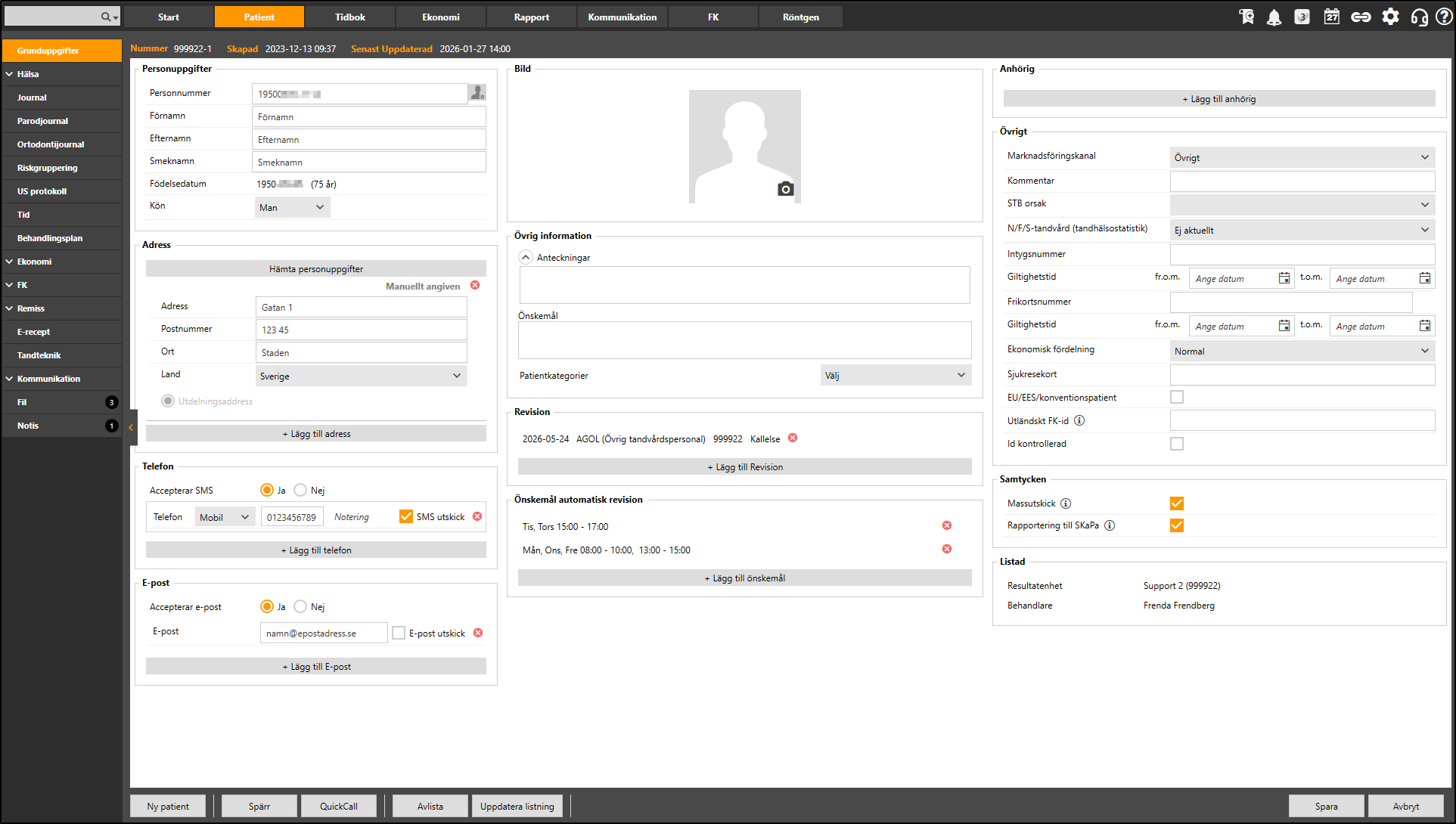The image size is (1456, 824).
Task: Open calendar picker for first Giltighetstid f.r.o.m.
Action: click(1284, 278)
